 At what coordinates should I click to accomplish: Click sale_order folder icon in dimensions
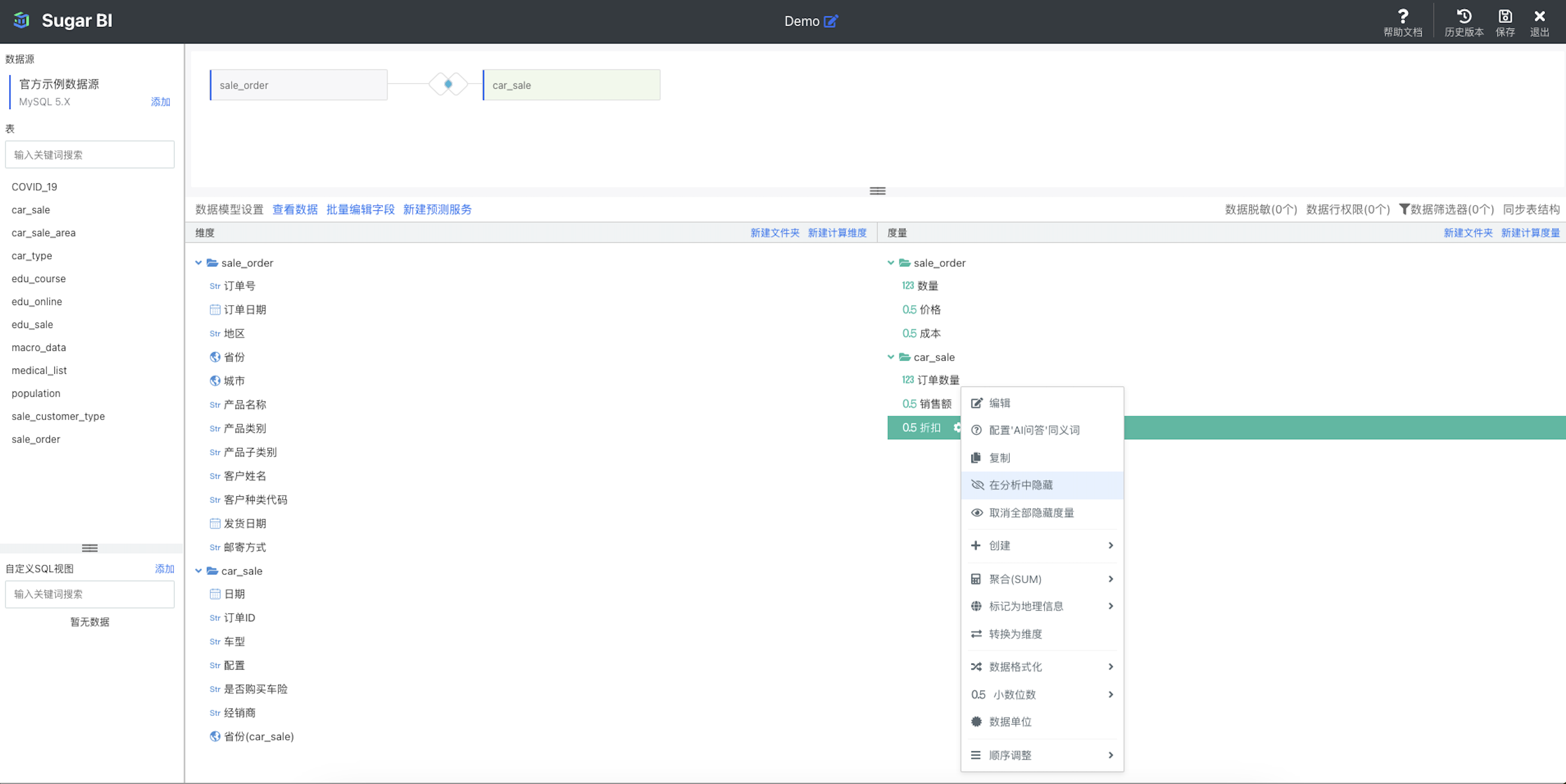pyautogui.click(x=212, y=263)
